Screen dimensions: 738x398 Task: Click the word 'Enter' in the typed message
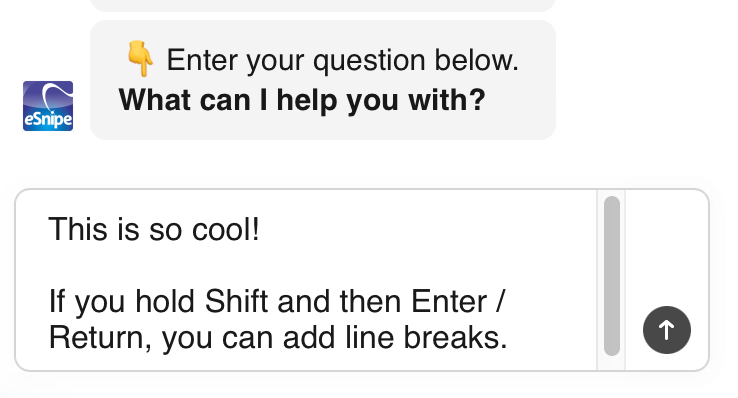[449, 301]
